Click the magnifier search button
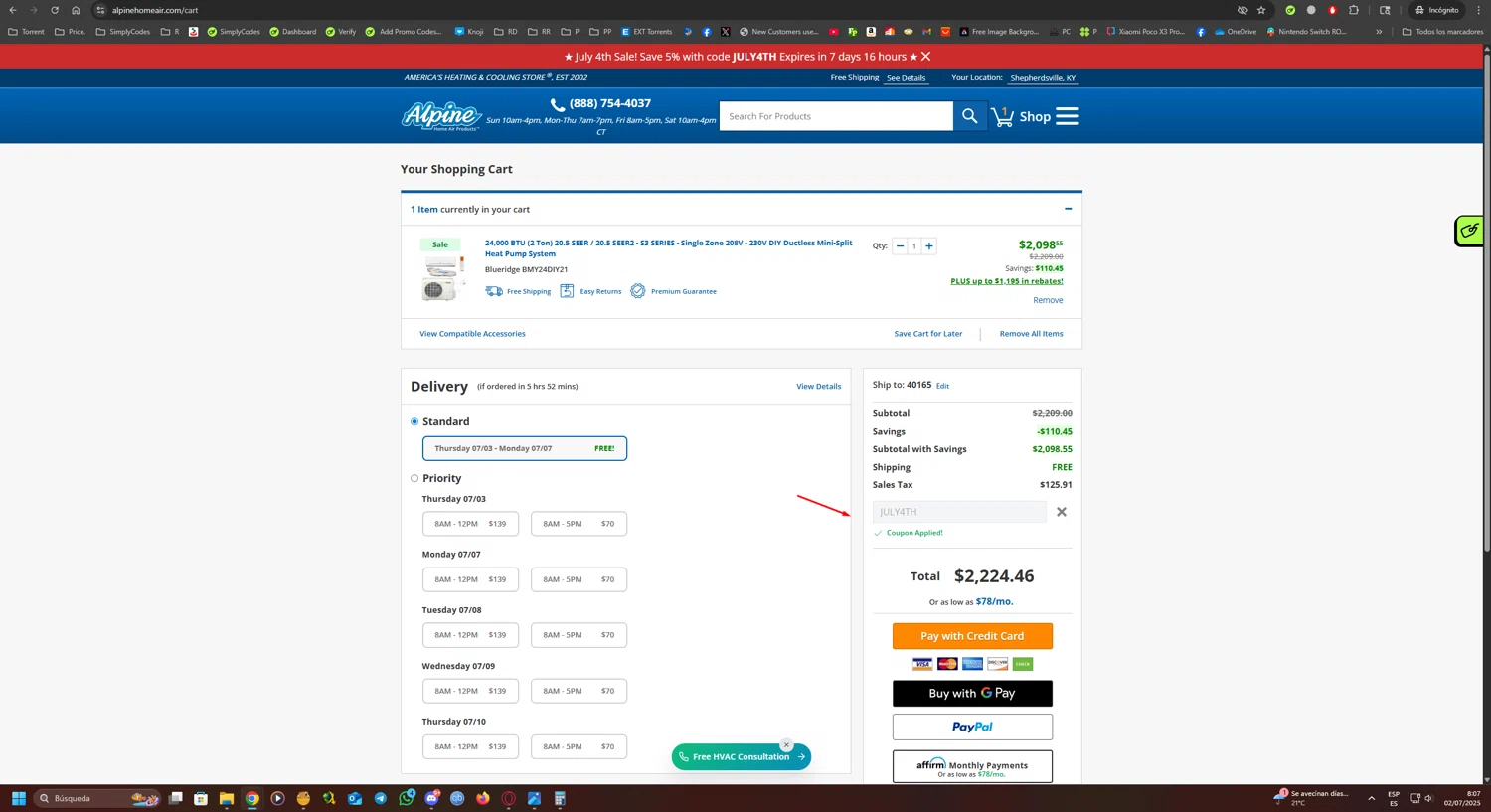1491x812 pixels. click(x=969, y=116)
